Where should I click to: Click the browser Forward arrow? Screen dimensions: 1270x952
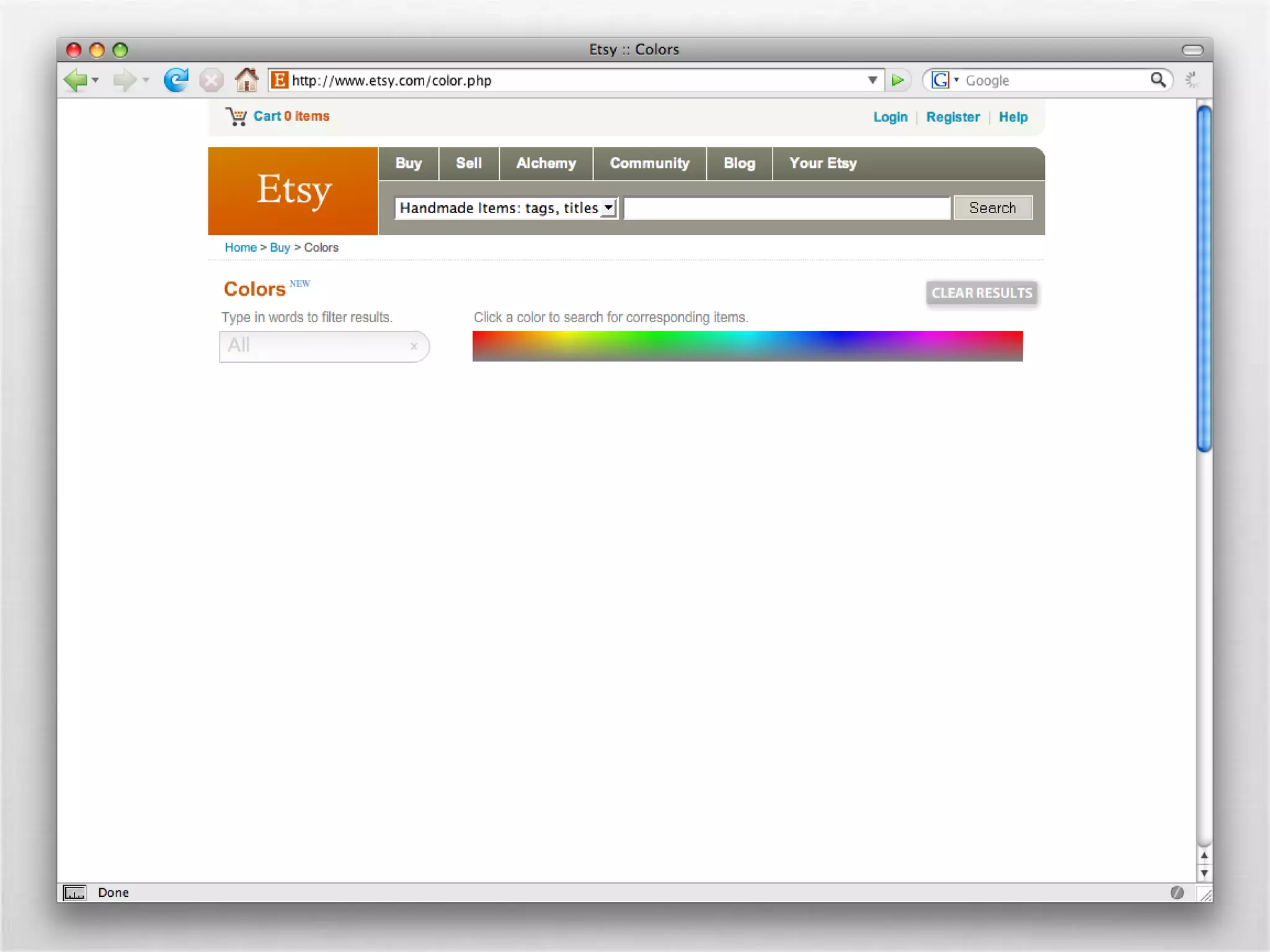click(x=125, y=81)
